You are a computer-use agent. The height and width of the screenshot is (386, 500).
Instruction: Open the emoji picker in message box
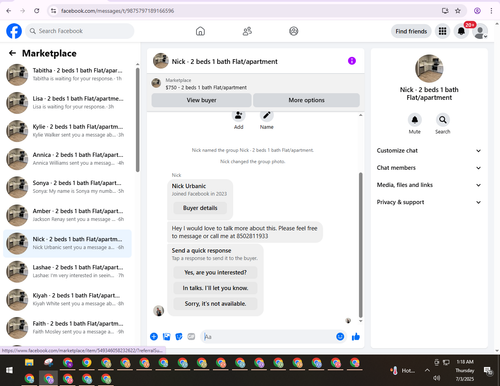click(340, 337)
